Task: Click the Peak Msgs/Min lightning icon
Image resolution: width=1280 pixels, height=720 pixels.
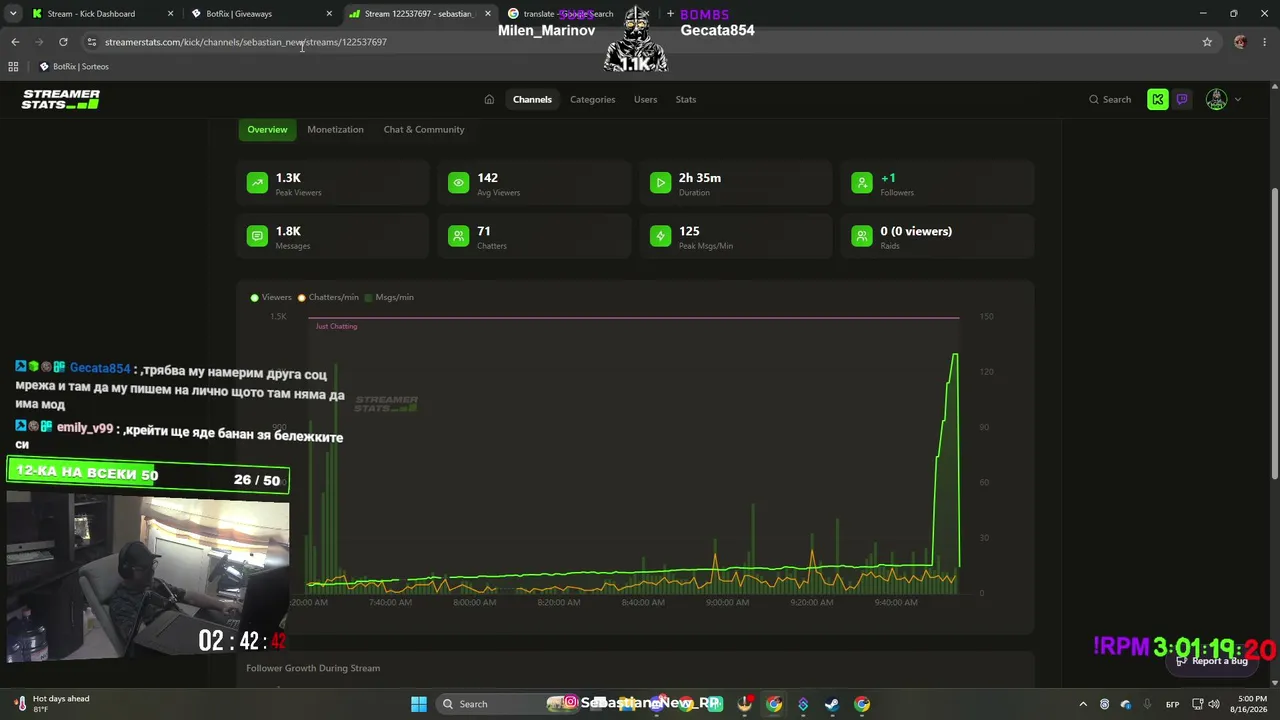Action: [x=660, y=236]
